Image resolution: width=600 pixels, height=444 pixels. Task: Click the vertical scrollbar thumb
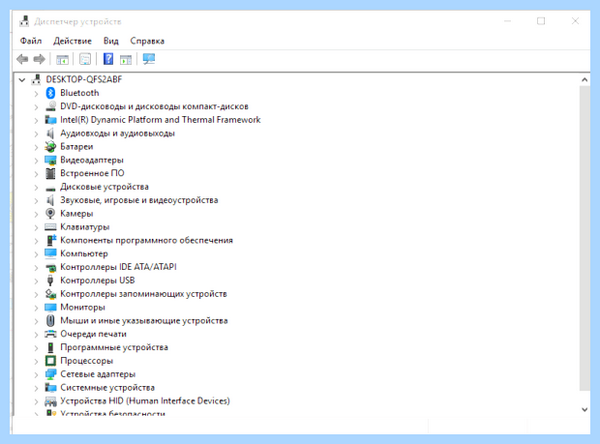pyautogui.click(x=585, y=238)
